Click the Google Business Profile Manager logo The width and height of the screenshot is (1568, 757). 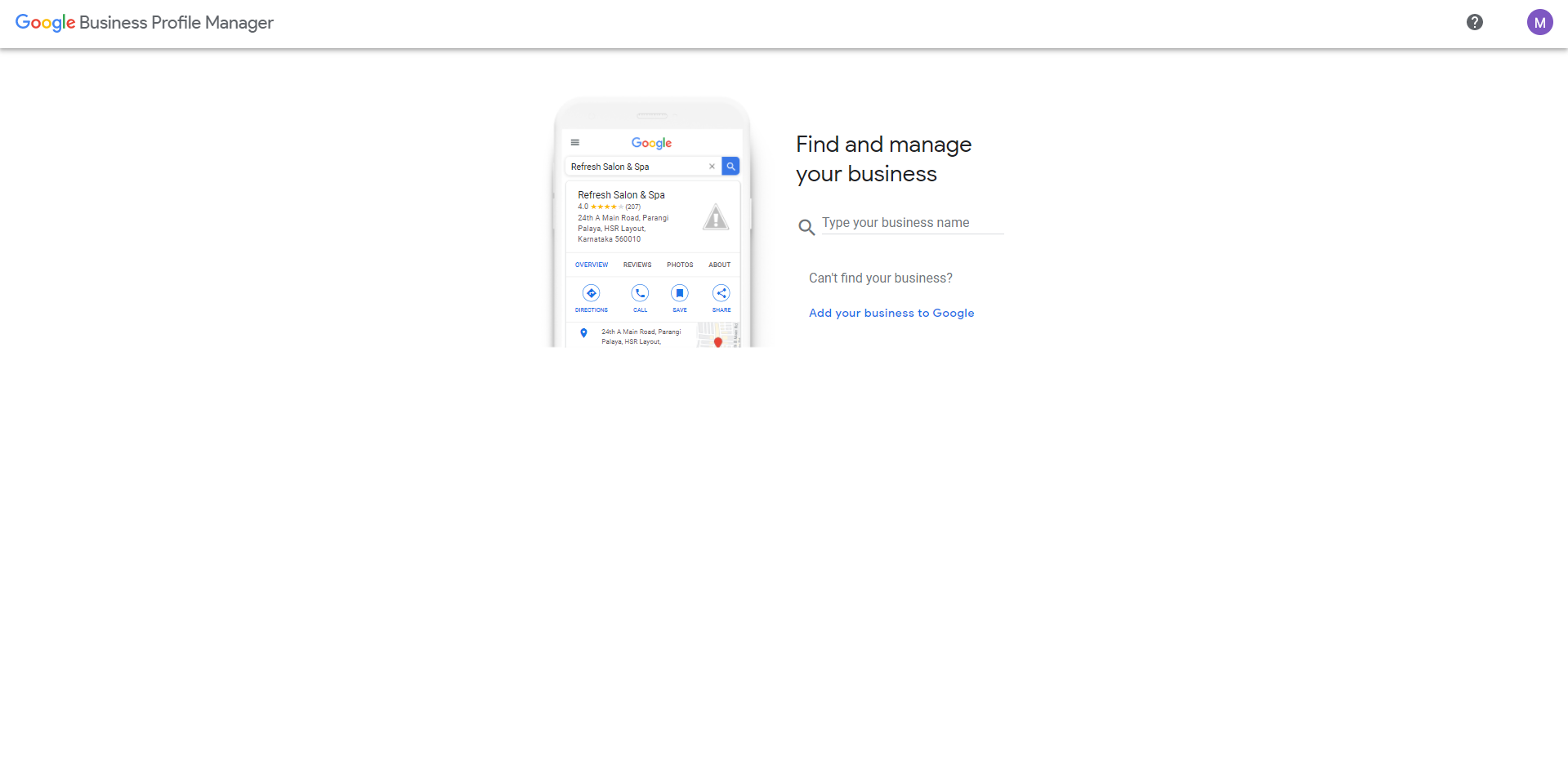pos(145,23)
